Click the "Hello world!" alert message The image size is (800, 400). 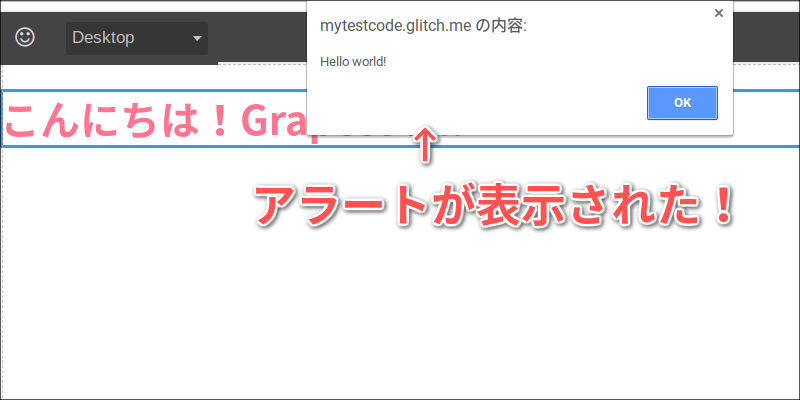point(353,62)
